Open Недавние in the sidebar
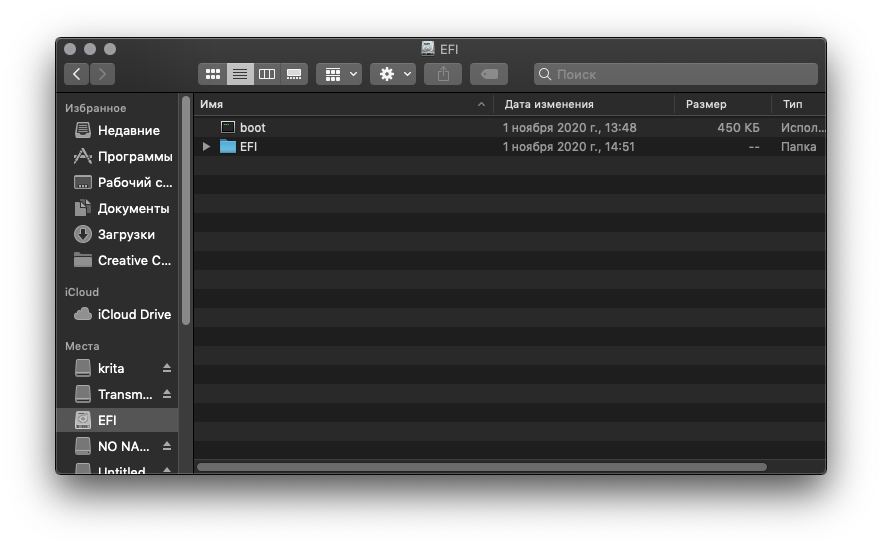Screen dimensions: 882x548 coord(118,131)
